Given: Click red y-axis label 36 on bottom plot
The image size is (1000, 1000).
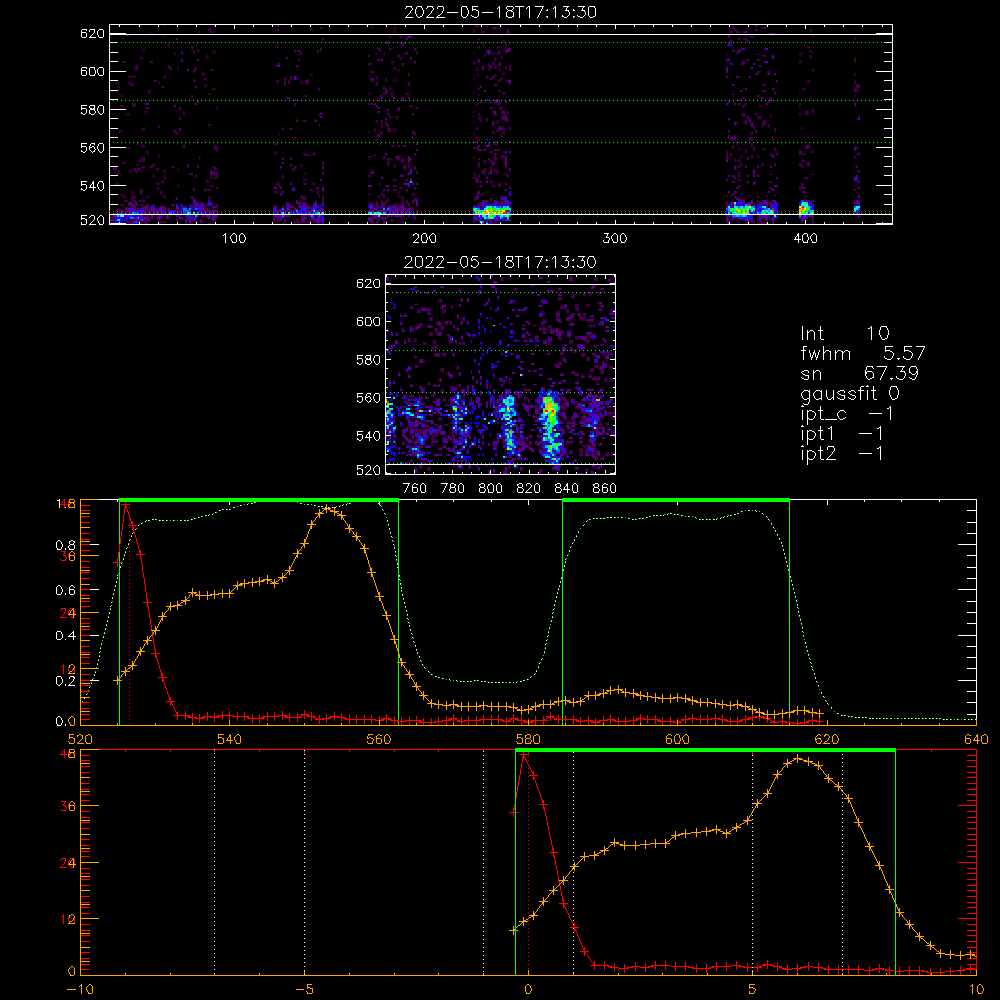Looking at the screenshot, I should pos(68,806).
